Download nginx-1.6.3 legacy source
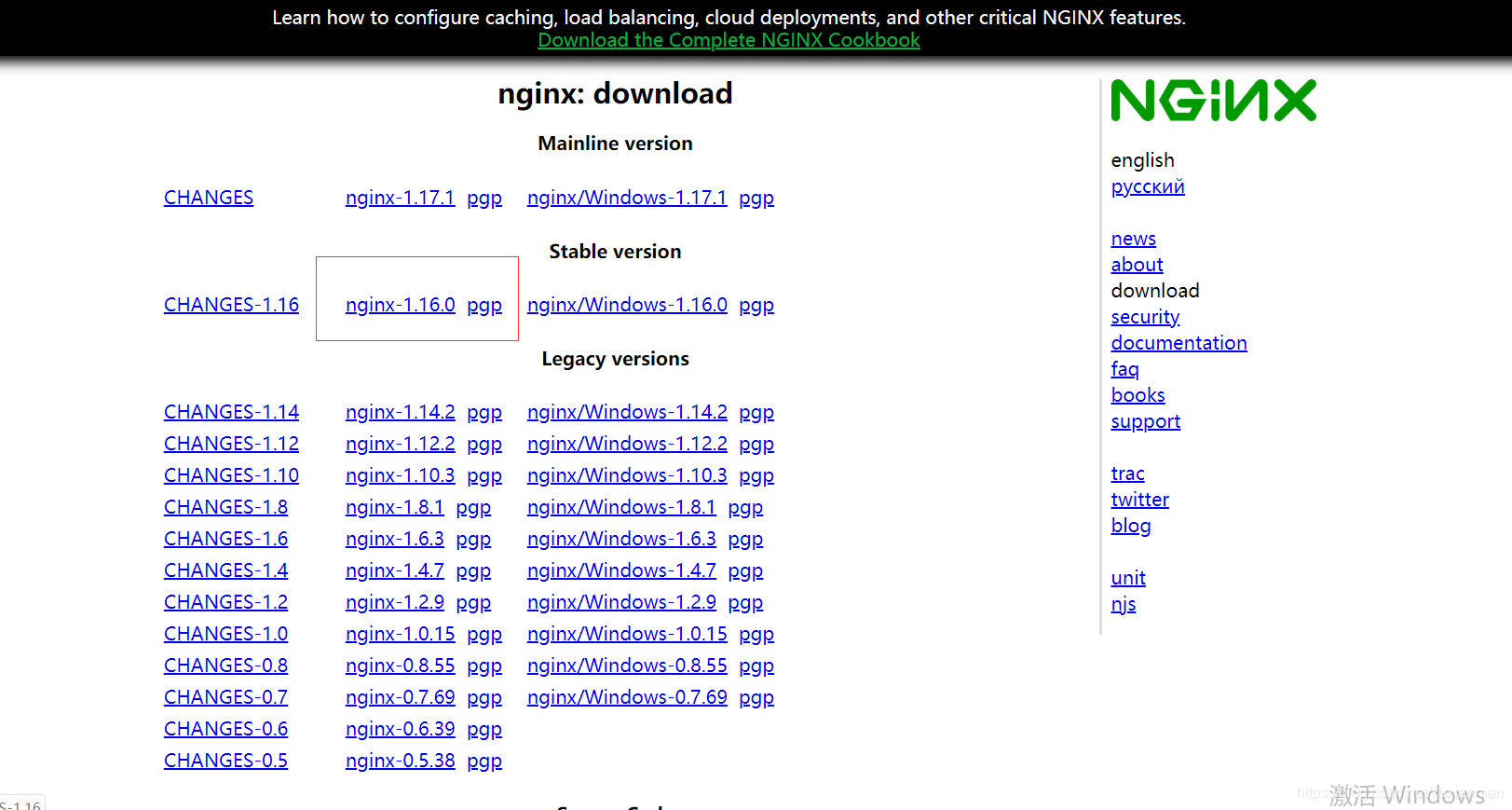Screen dimensions: 1512x810 tap(394, 539)
